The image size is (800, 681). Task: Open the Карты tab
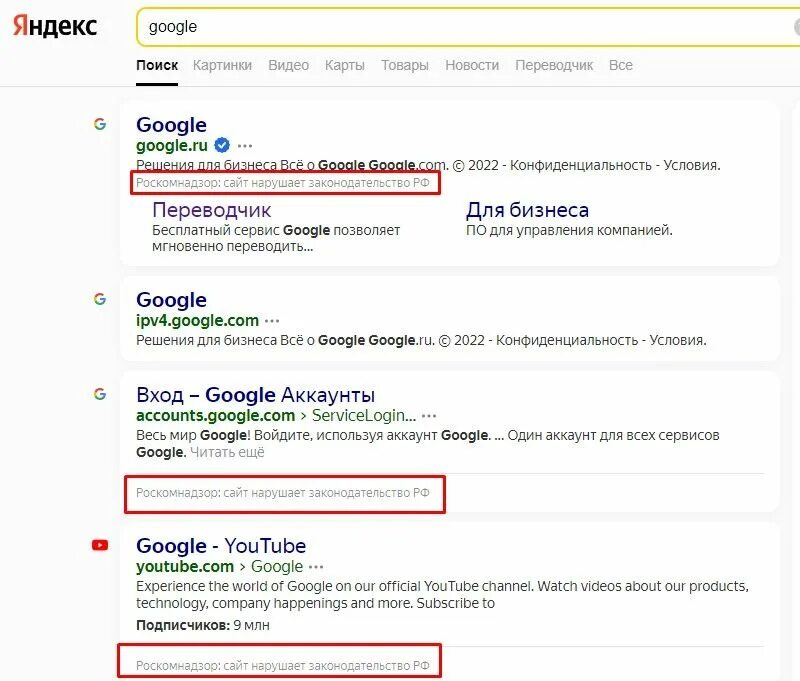[345, 65]
